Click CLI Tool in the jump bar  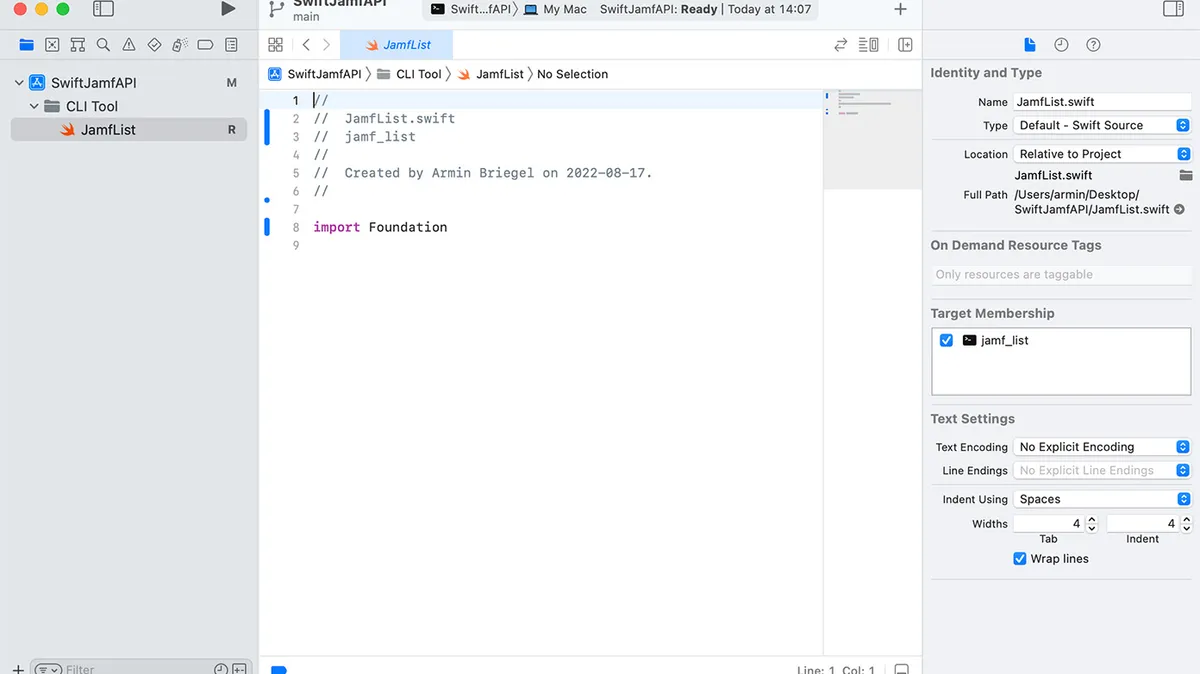point(417,74)
